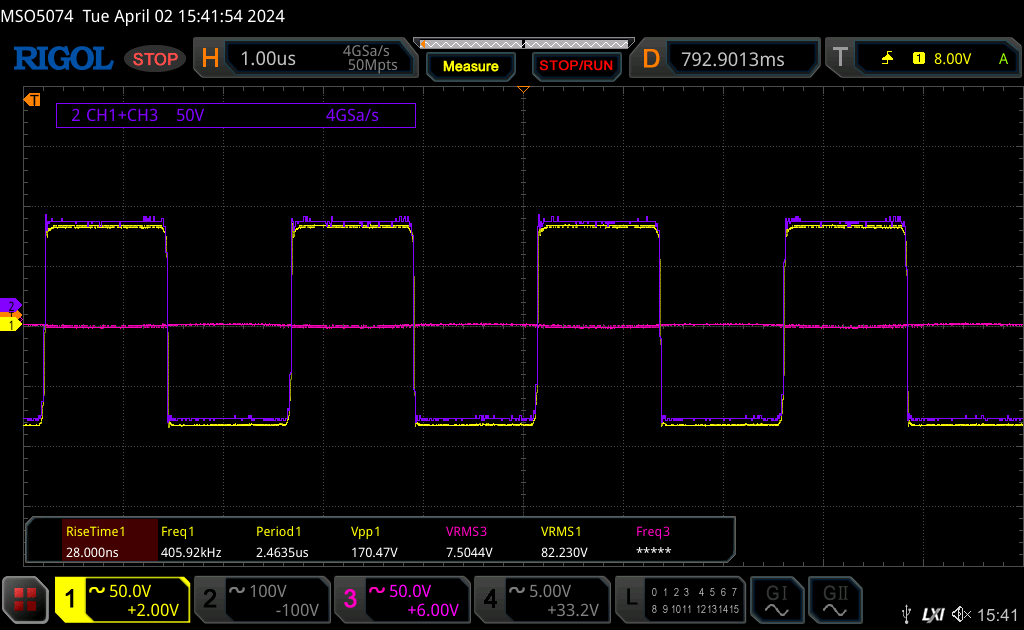Click the LXI network icon
The image size is (1024, 630).
[x=933, y=614]
